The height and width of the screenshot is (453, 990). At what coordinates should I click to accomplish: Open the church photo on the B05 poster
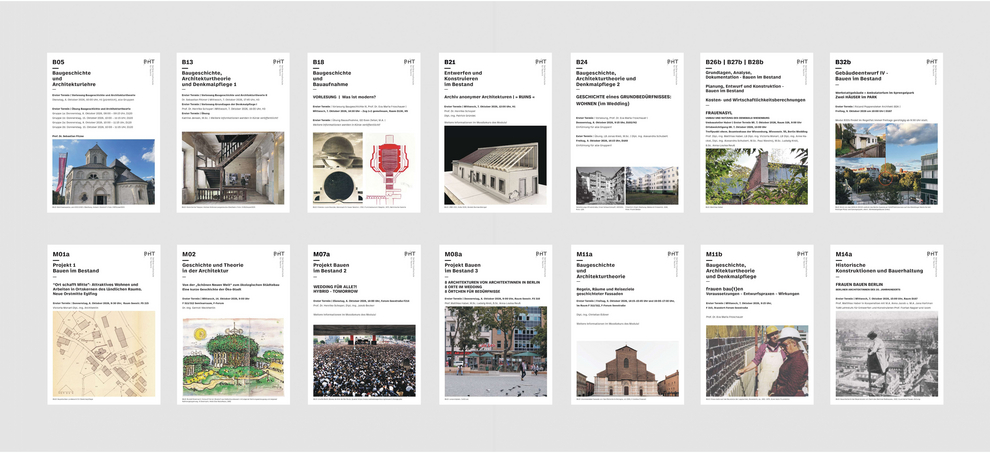pyautogui.click(x=104, y=172)
